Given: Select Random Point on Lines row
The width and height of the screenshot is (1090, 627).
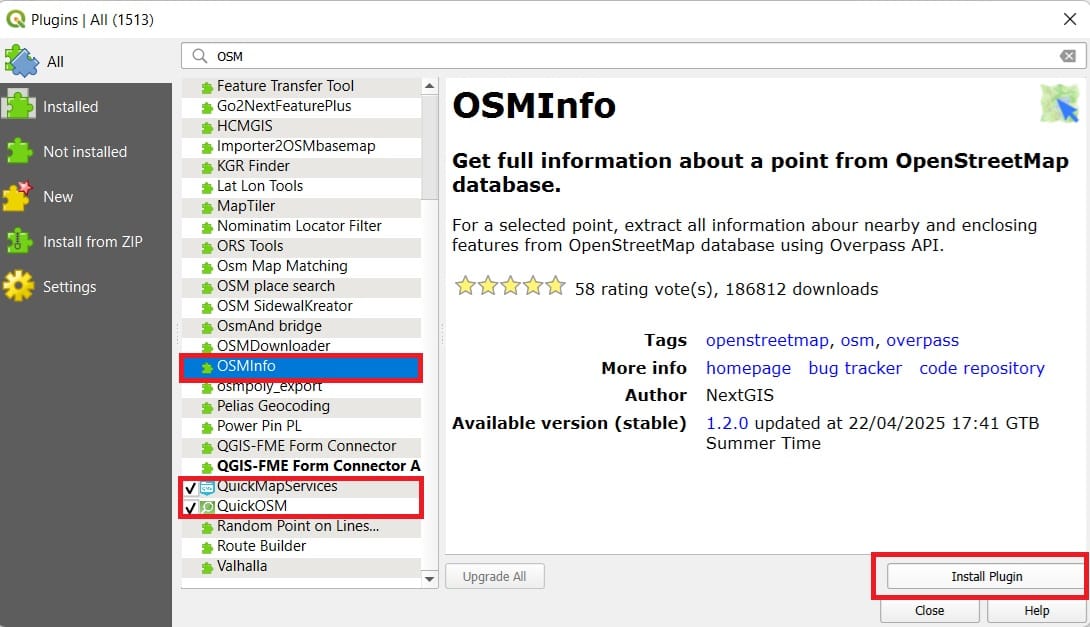Looking at the screenshot, I should point(301,526).
